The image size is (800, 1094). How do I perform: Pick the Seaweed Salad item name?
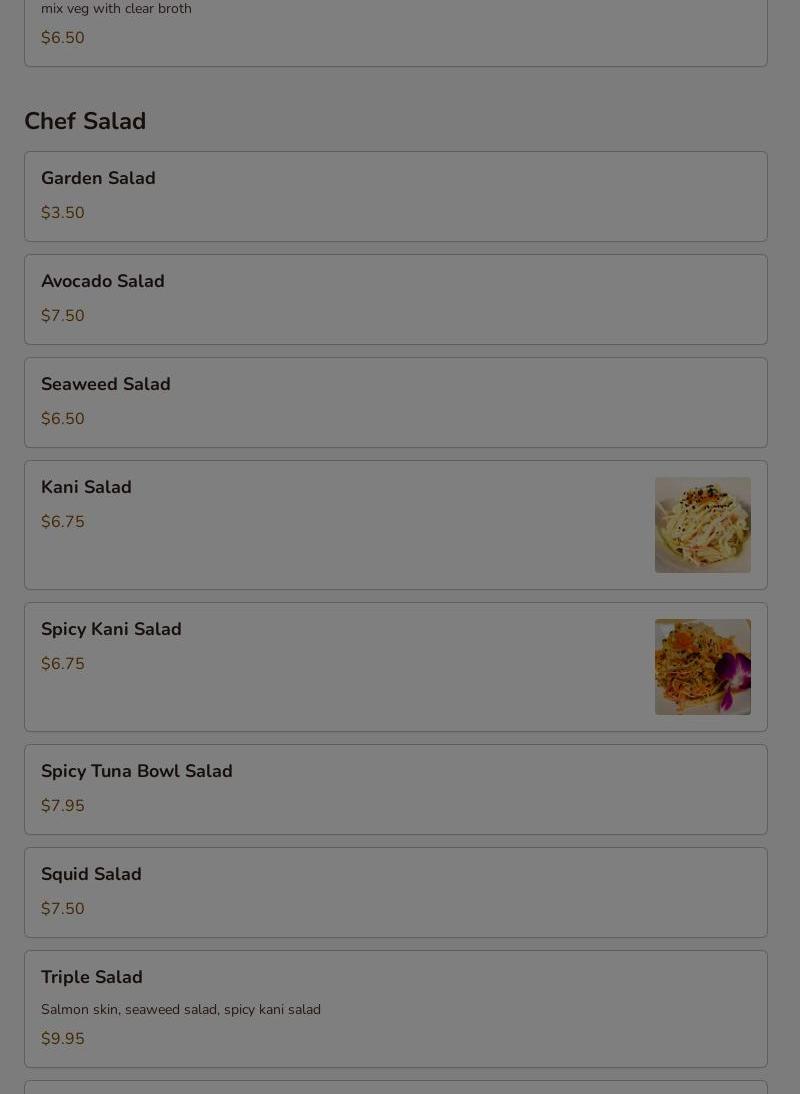[x=106, y=384]
